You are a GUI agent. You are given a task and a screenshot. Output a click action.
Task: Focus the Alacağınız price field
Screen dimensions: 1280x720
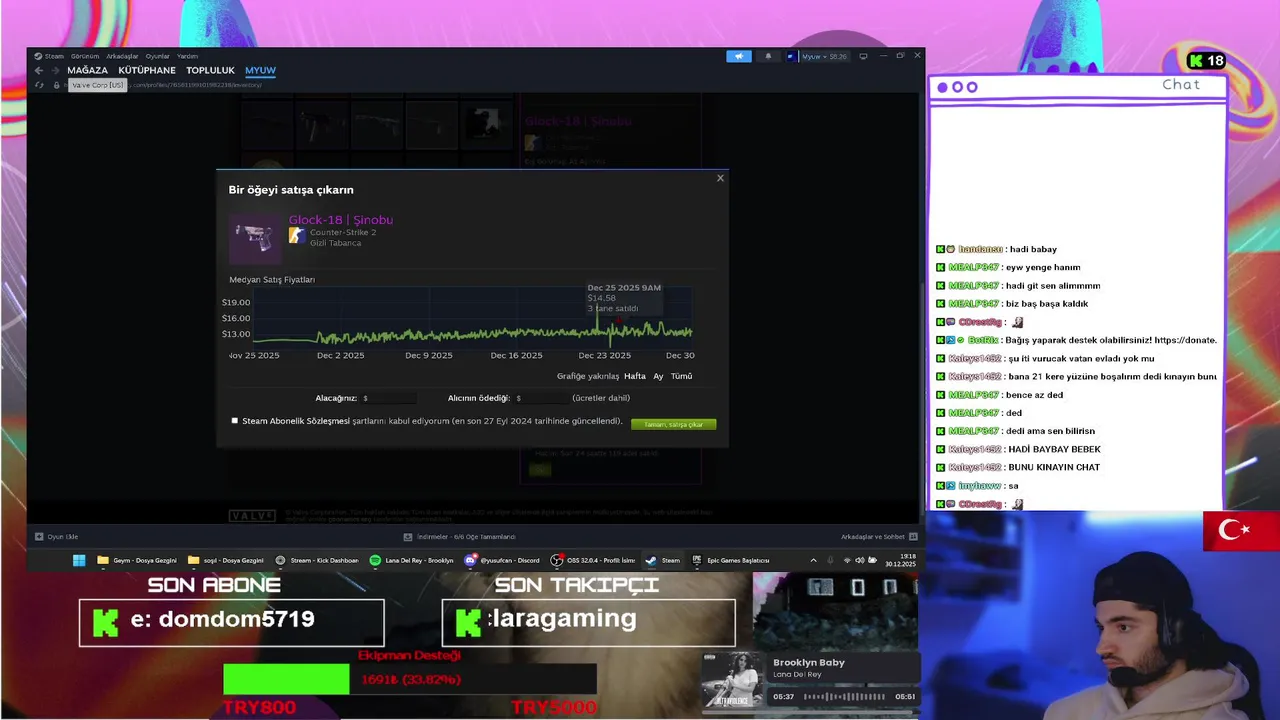pyautogui.click(x=391, y=398)
